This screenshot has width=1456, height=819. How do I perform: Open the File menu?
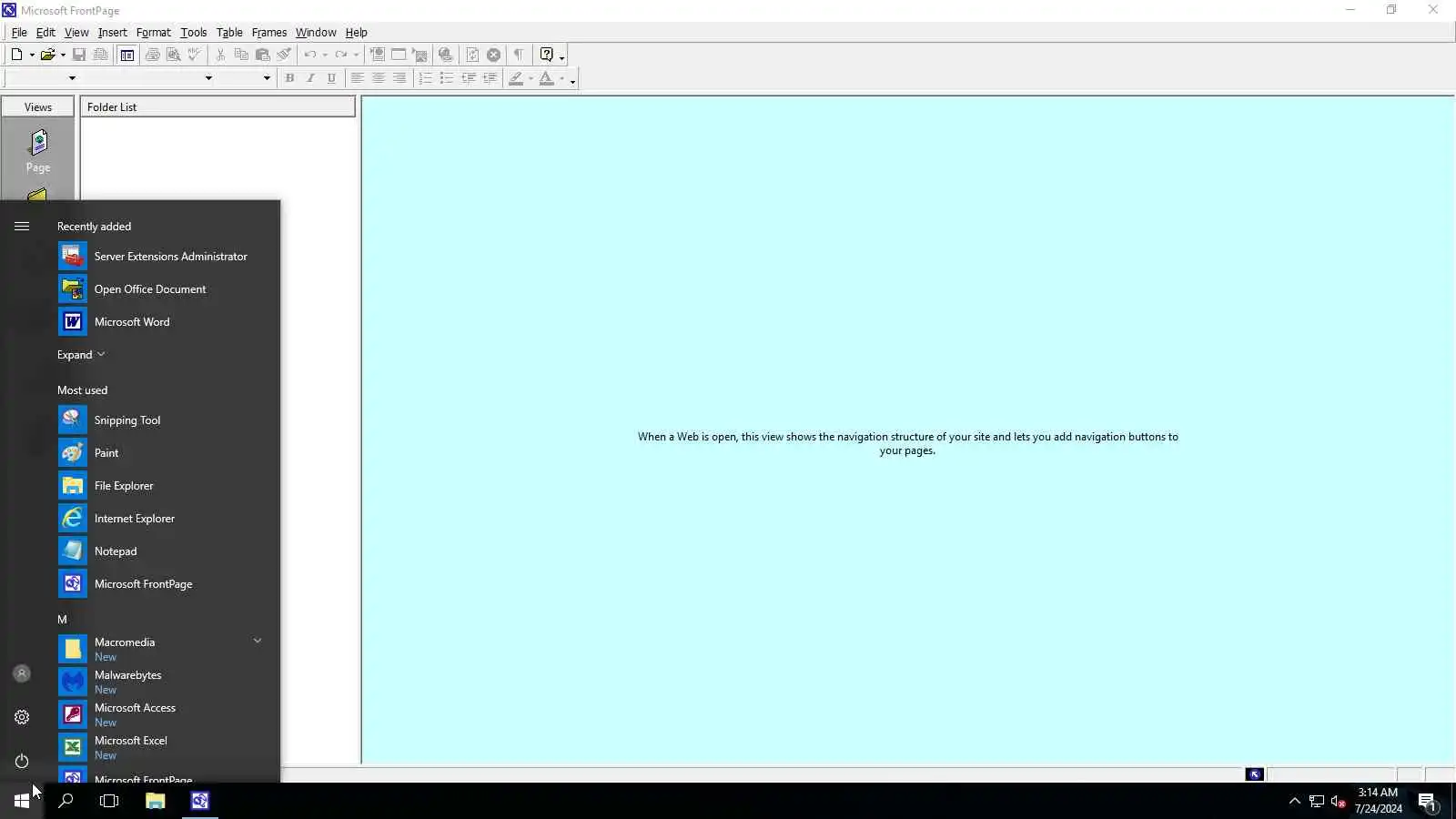coord(19,32)
